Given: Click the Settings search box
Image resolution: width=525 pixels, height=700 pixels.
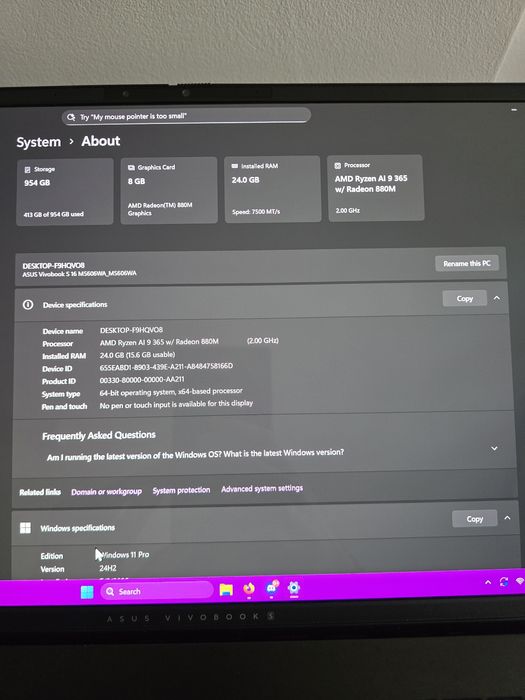Looking at the screenshot, I should click(x=186, y=116).
